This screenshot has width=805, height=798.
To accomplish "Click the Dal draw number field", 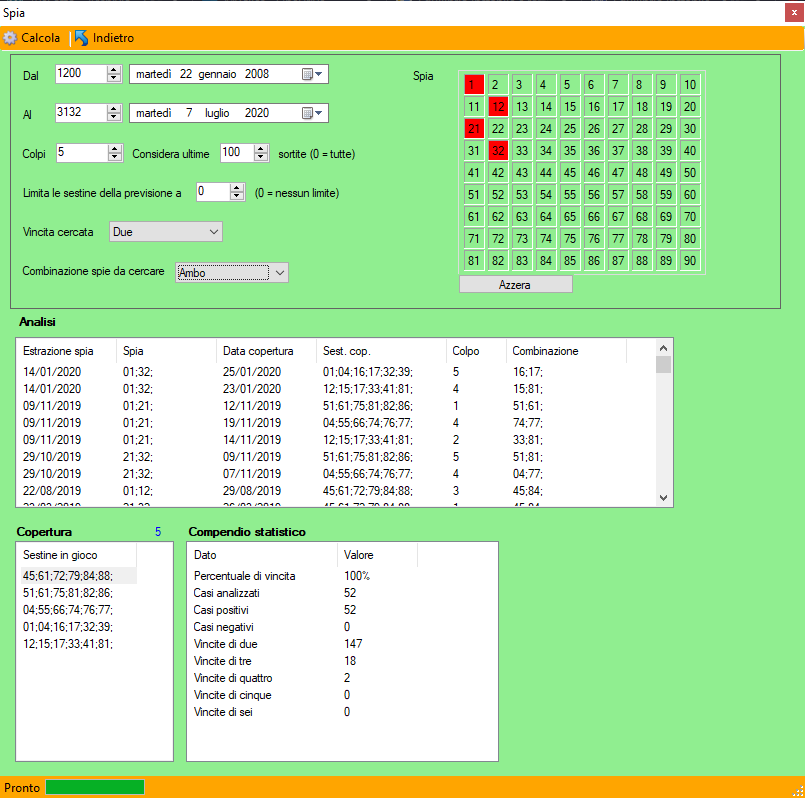I will 81,73.
